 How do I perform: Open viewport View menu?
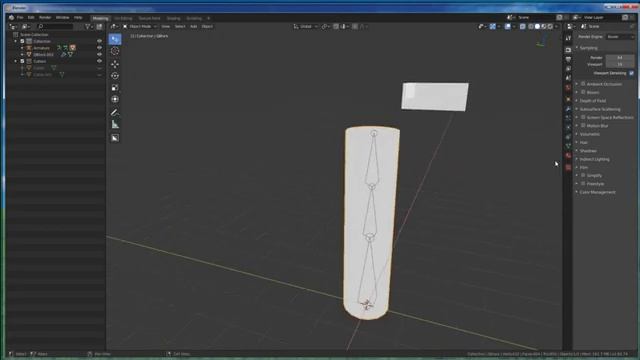click(165, 27)
